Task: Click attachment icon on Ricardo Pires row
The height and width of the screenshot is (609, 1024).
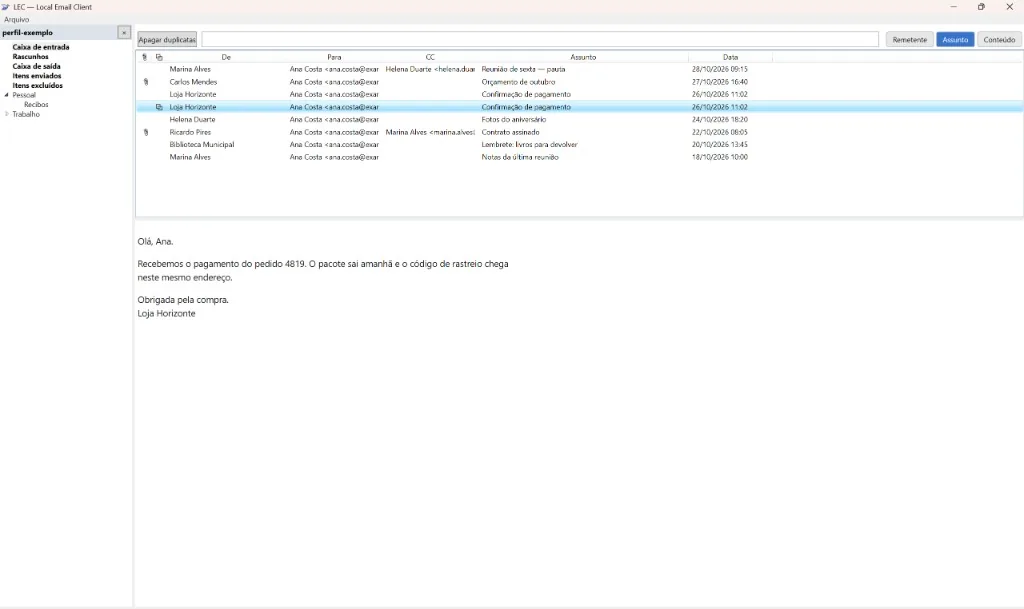Action: 146,133
